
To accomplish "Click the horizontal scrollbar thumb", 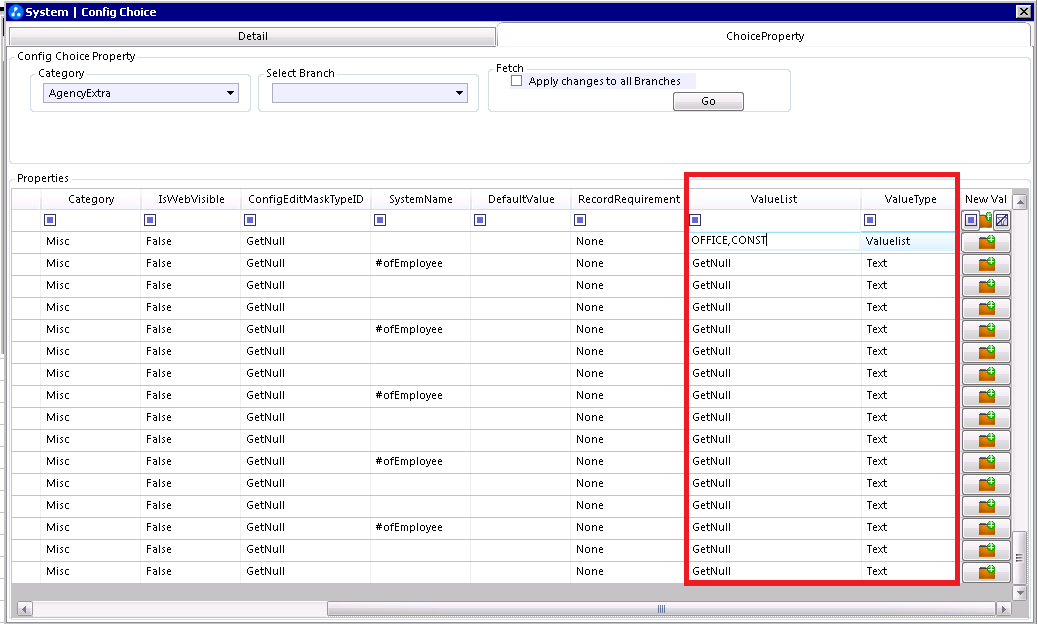I will click(x=661, y=609).
